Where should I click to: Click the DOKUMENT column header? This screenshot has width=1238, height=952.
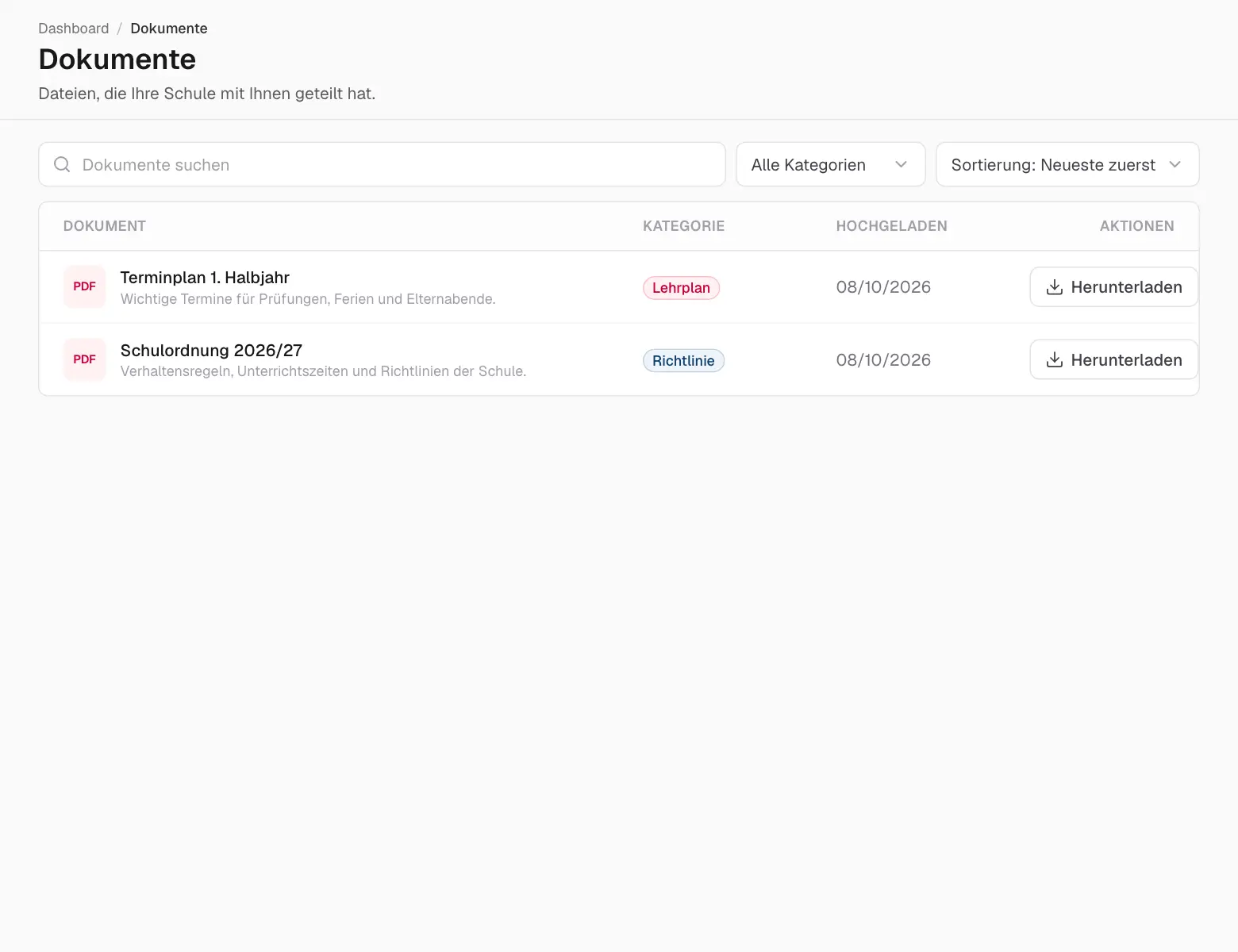point(105,226)
